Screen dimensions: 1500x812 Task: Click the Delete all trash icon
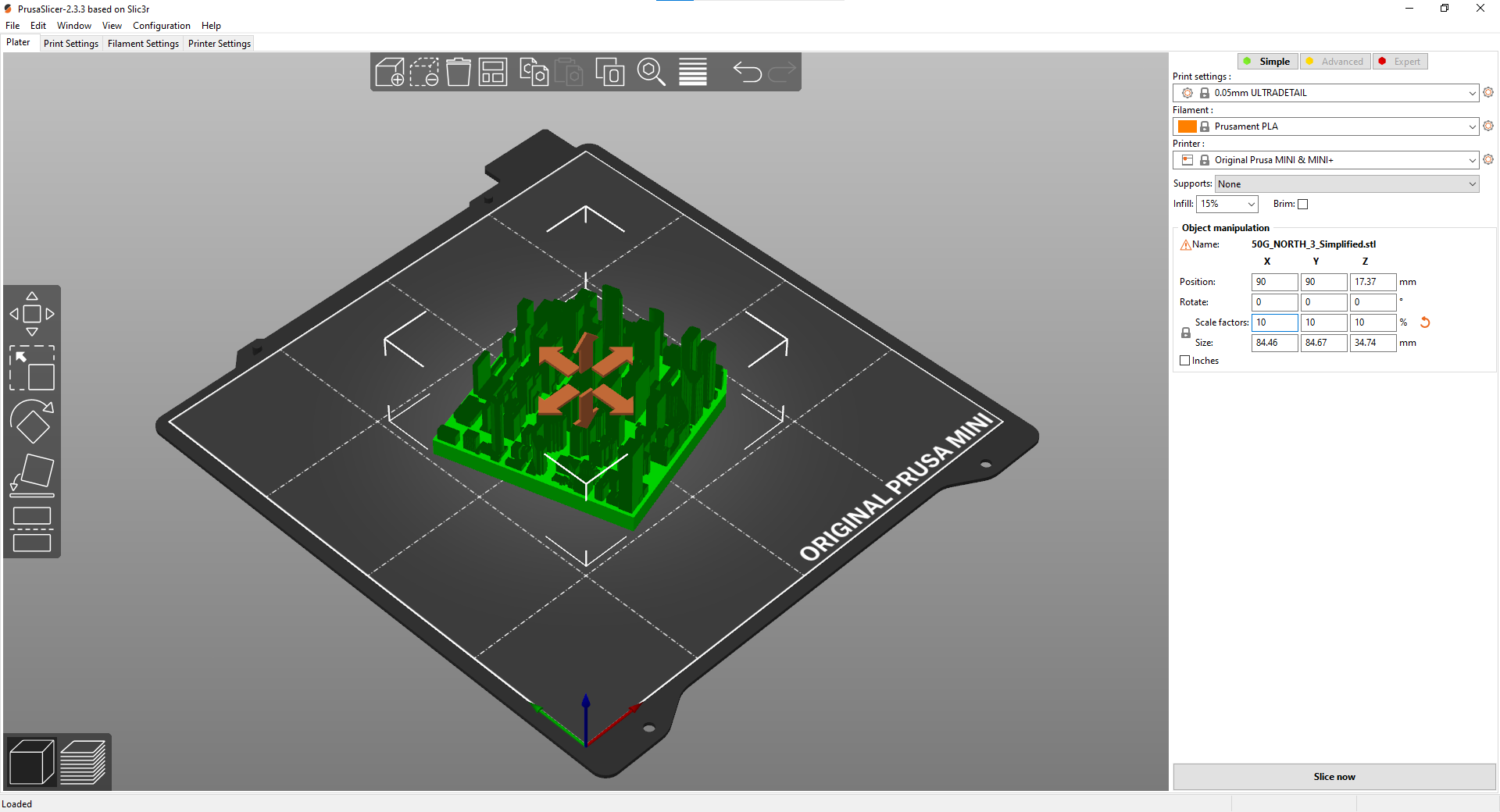point(459,72)
